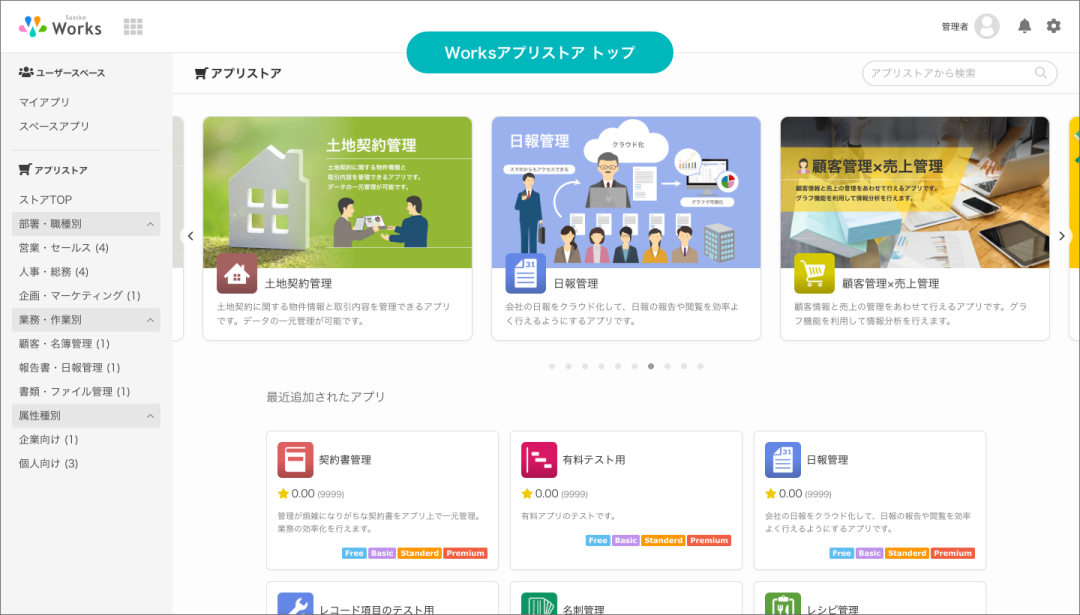Click the green レシピ管理 app icon

click(783, 603)
